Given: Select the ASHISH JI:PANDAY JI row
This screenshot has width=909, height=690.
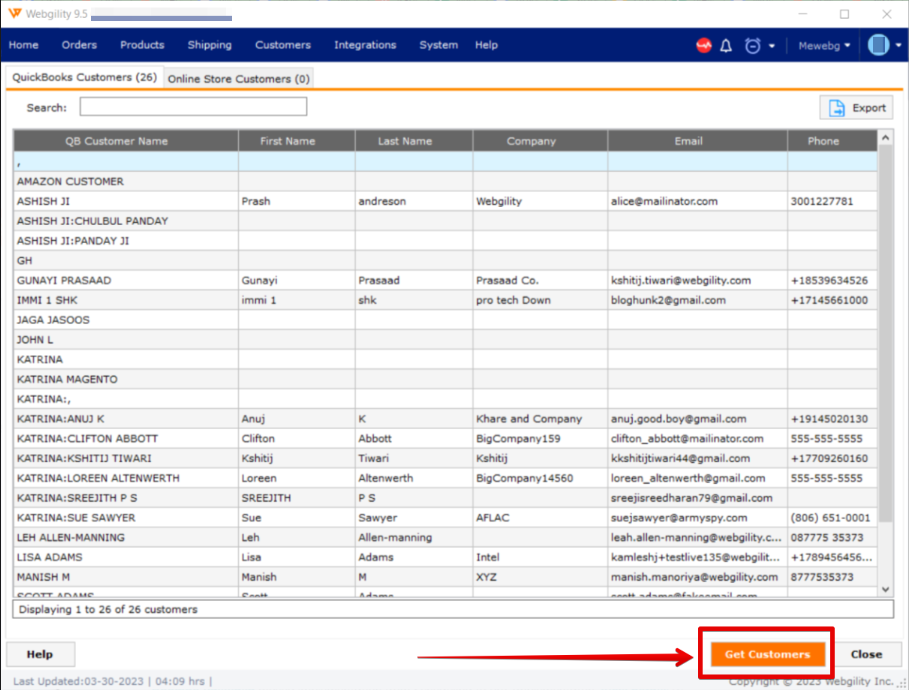Looking at the screenshot, I should pyautogui.click(x=445, y=241).
